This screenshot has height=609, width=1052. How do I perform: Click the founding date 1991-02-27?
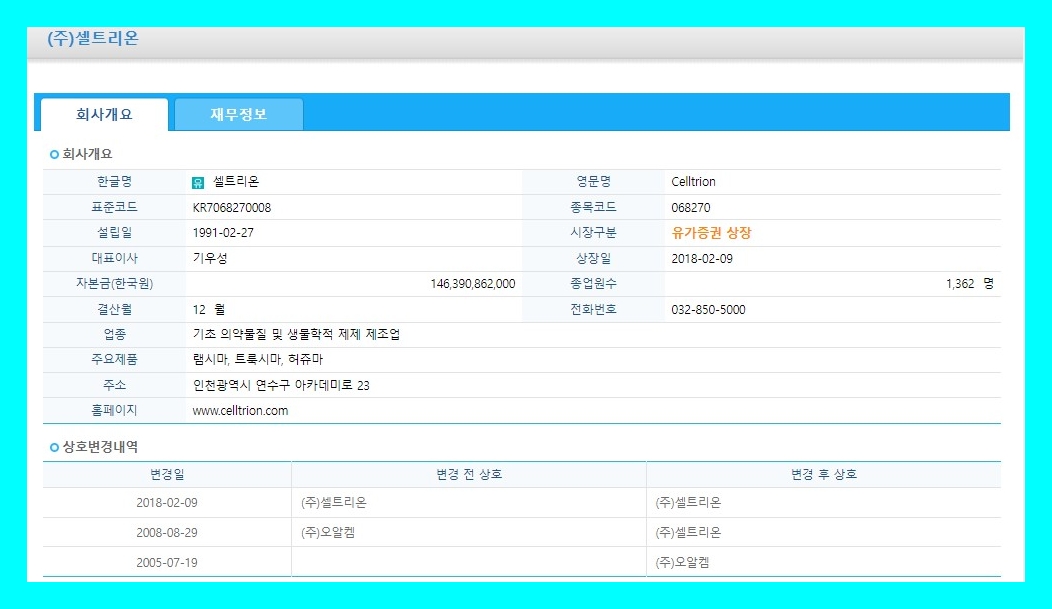point(223,233)
